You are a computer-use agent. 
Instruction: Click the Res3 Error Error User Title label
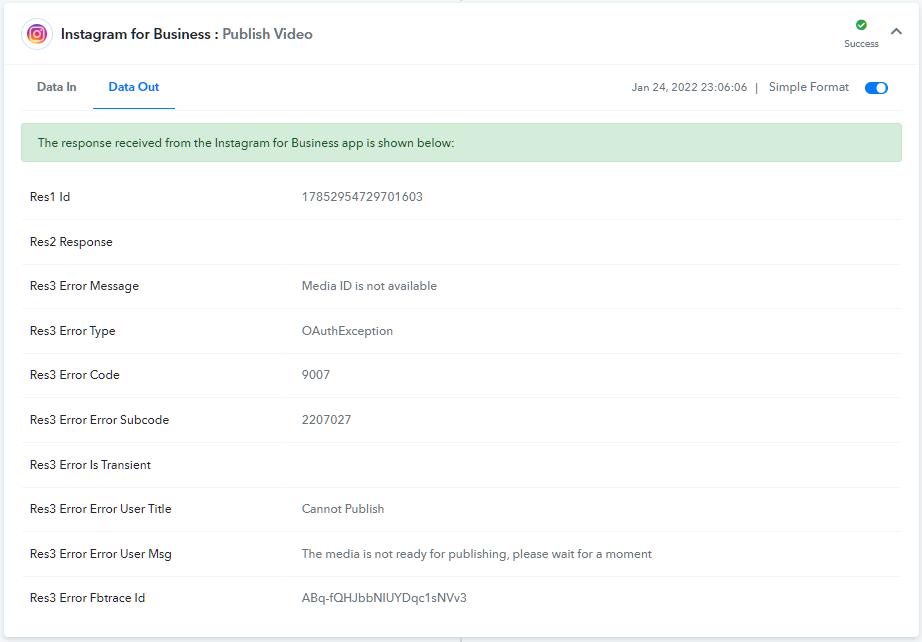101,509
